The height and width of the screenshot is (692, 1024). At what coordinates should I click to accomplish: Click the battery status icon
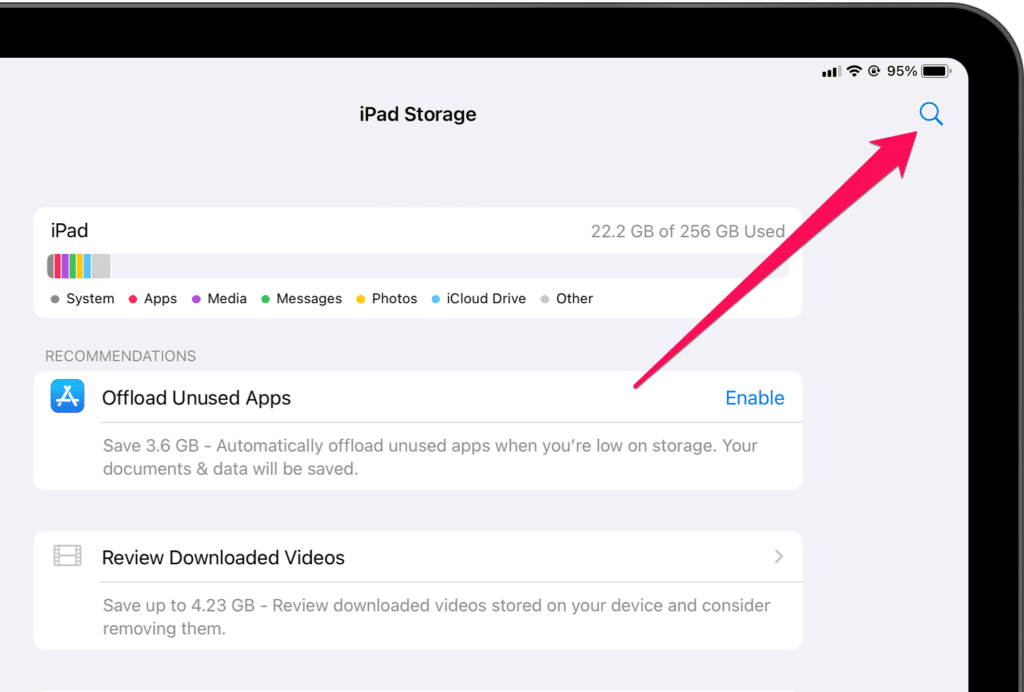click(936, 71)
